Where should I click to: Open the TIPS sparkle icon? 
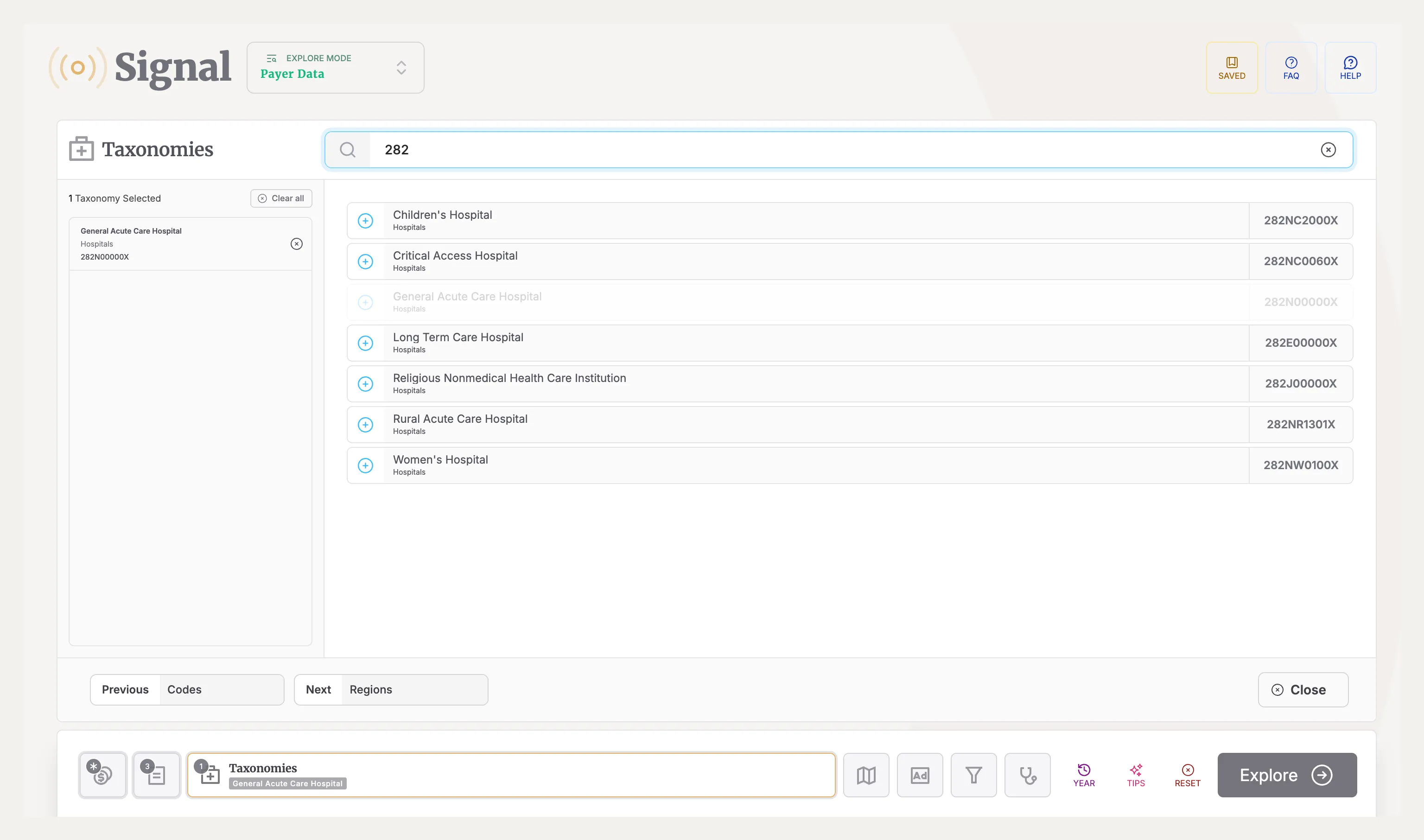tap(1135, 775)
